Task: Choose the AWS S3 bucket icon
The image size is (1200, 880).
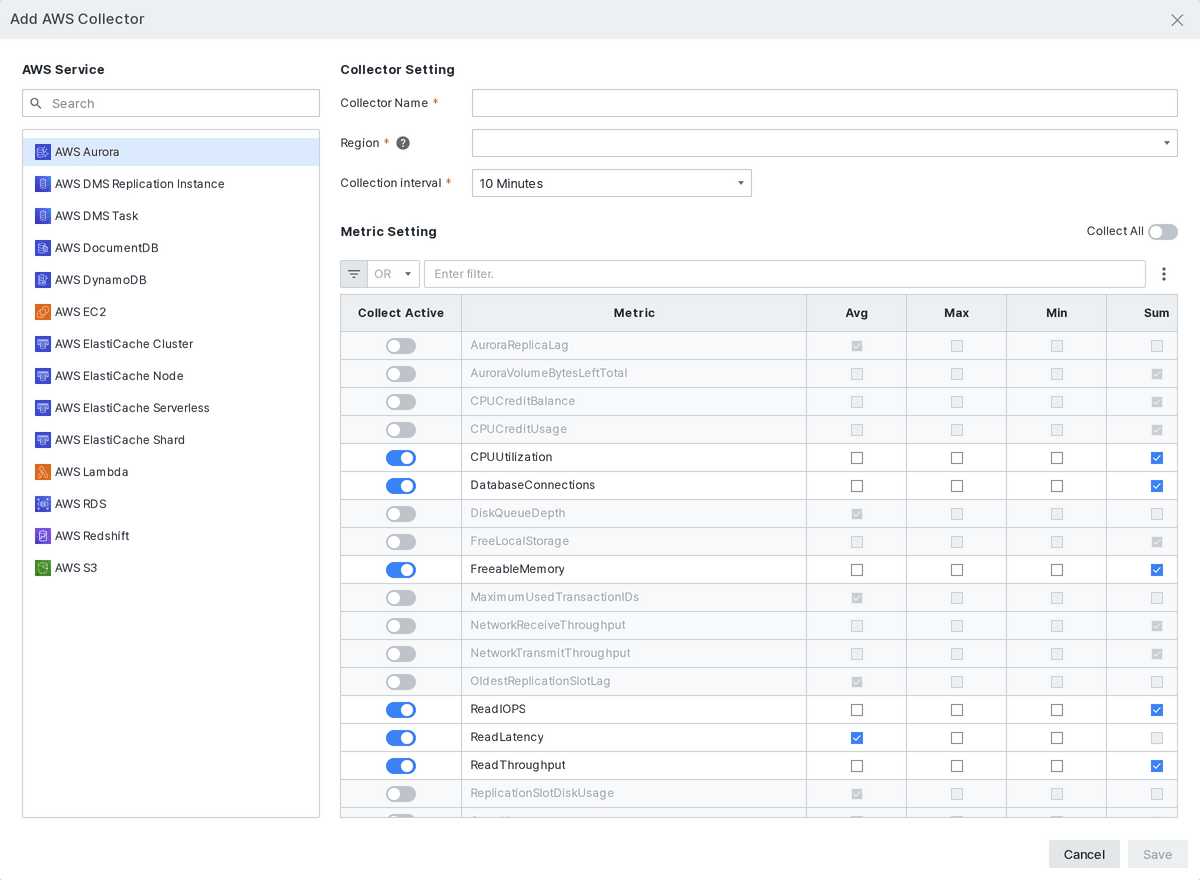Action: [x=43, y=568]
